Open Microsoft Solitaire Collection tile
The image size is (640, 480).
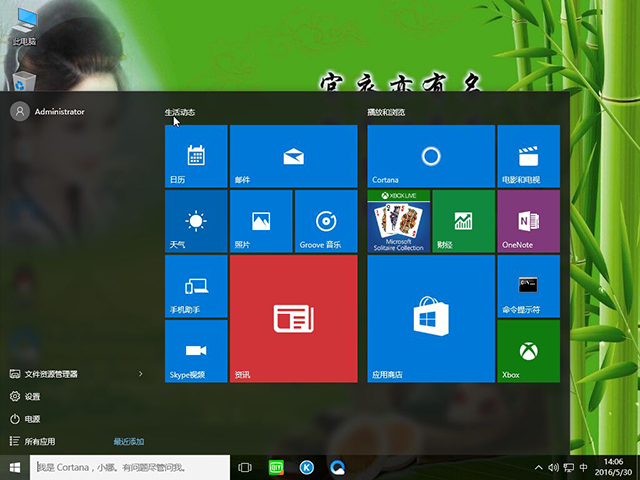pyautogui.click(x=398, y=221)
